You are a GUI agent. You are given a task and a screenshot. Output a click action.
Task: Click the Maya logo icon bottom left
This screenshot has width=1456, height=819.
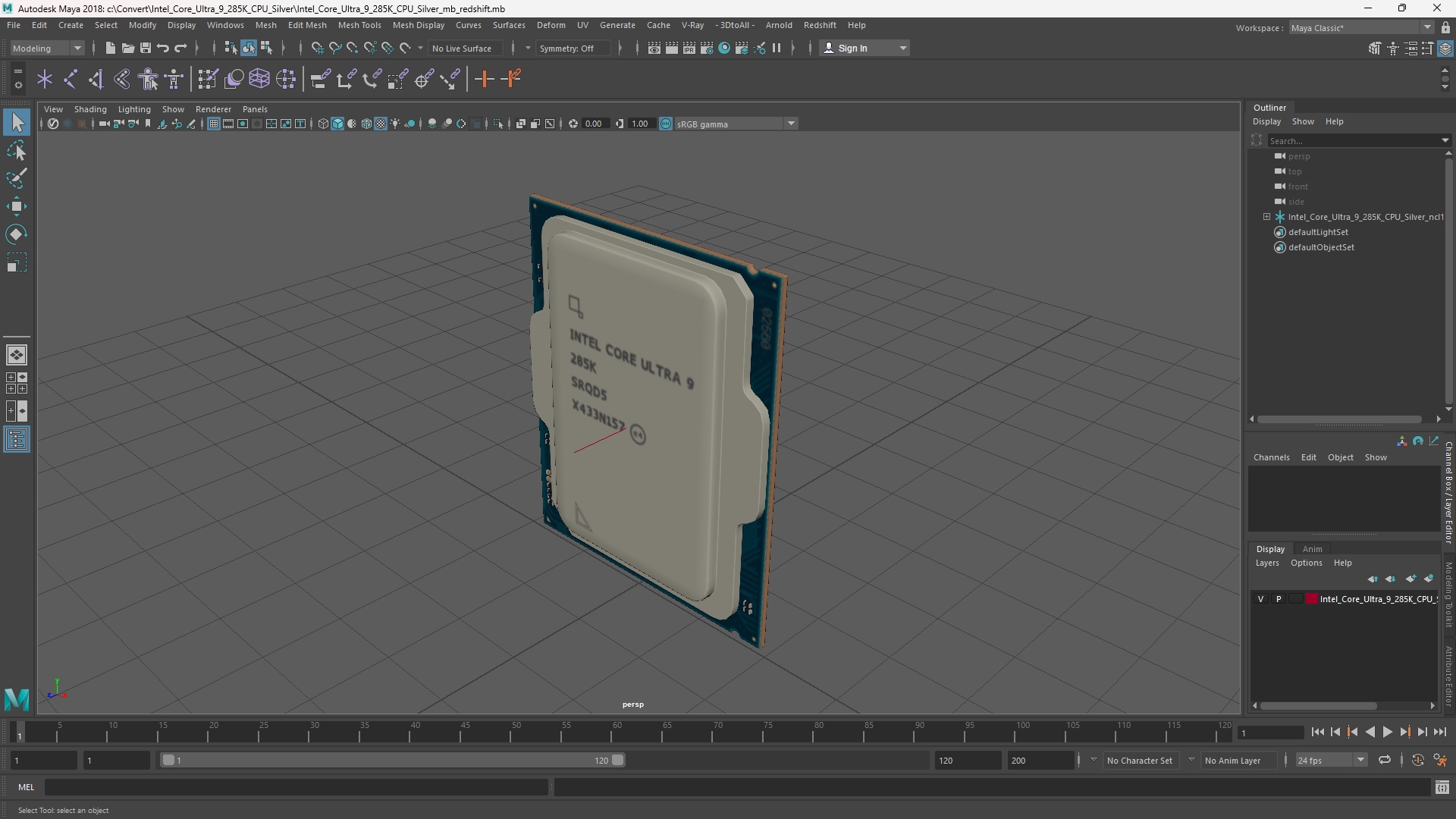point(17,698)
